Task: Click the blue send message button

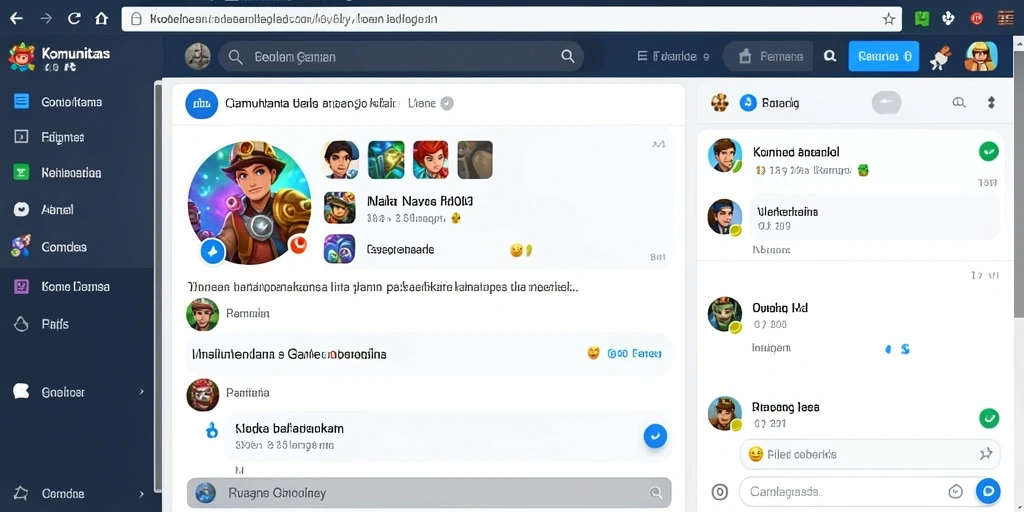Action: click(x=988, y=490)
